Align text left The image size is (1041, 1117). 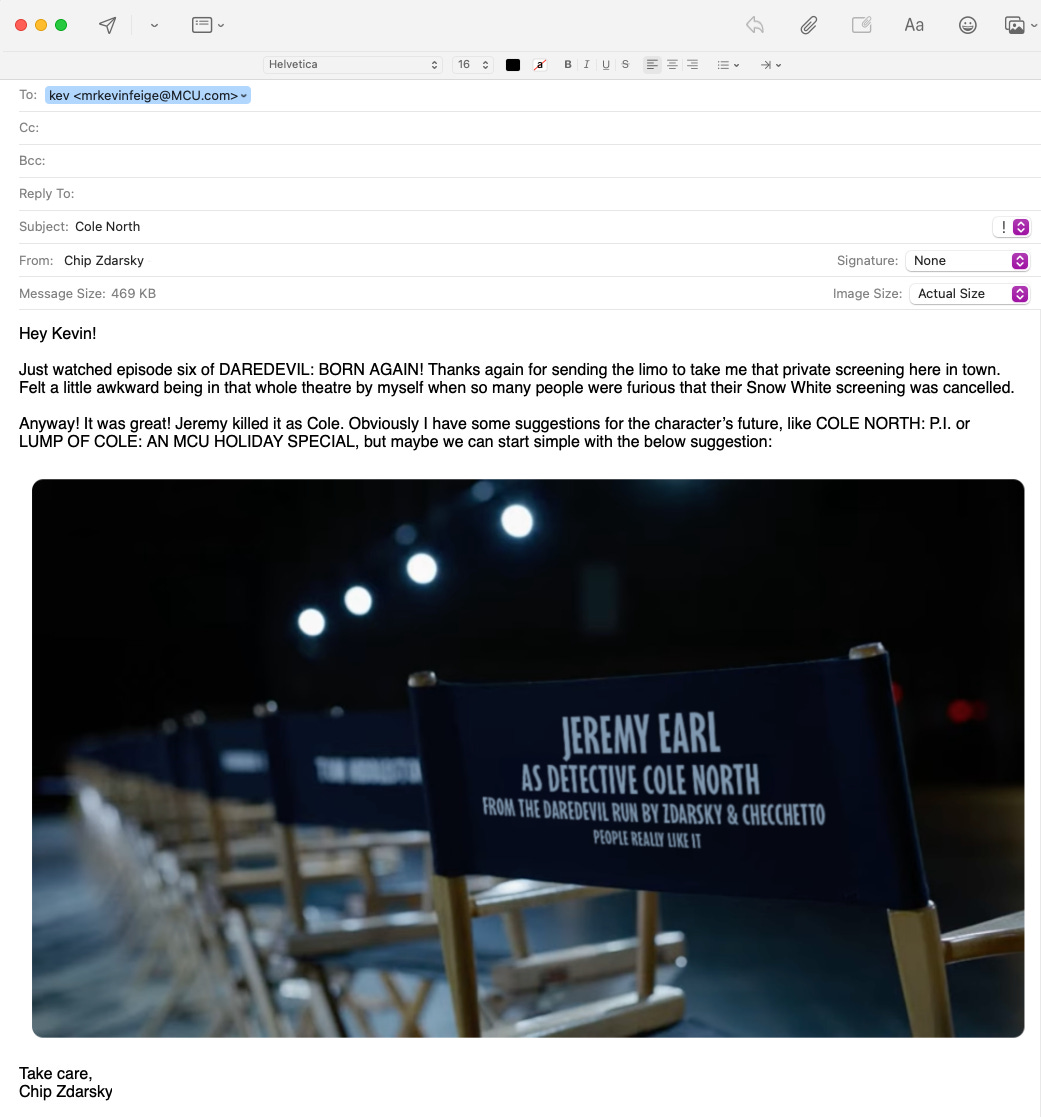(652, 65)
